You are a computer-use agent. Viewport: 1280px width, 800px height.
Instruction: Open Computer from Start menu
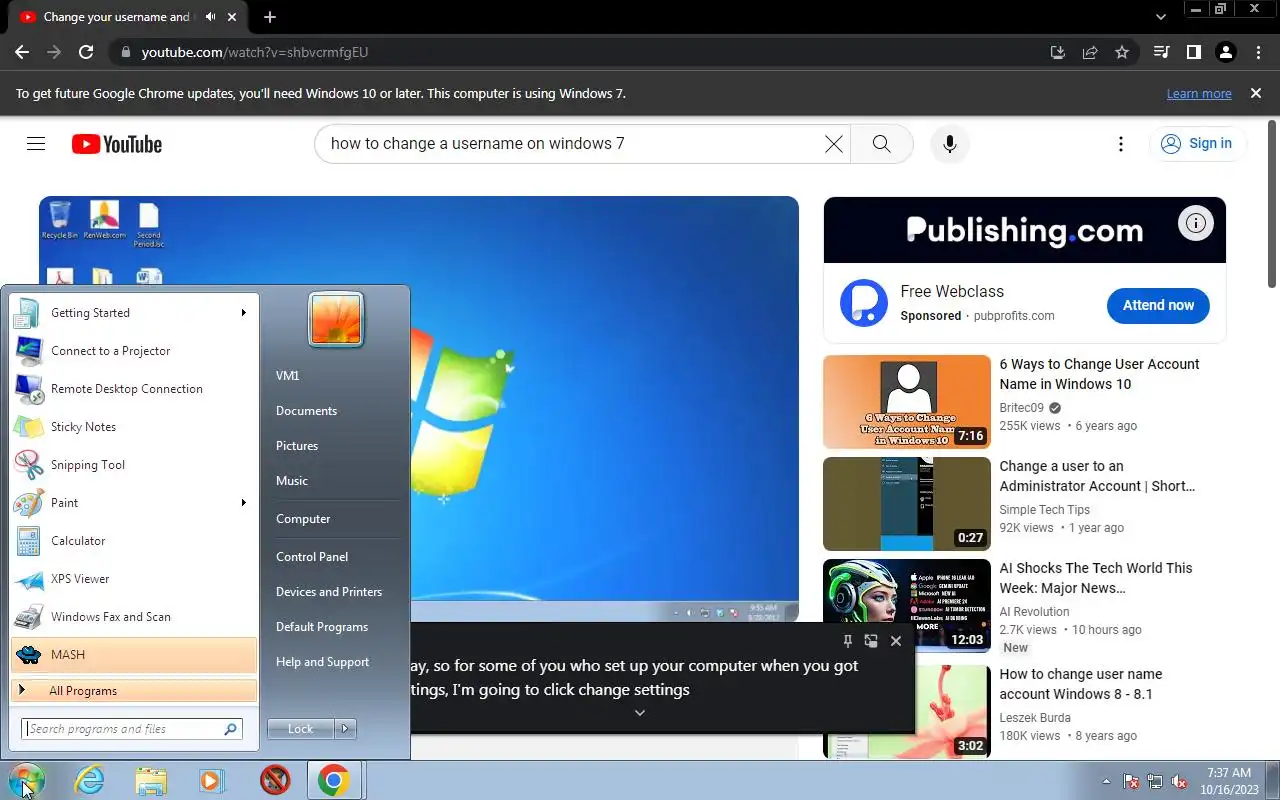pos(303,519)
